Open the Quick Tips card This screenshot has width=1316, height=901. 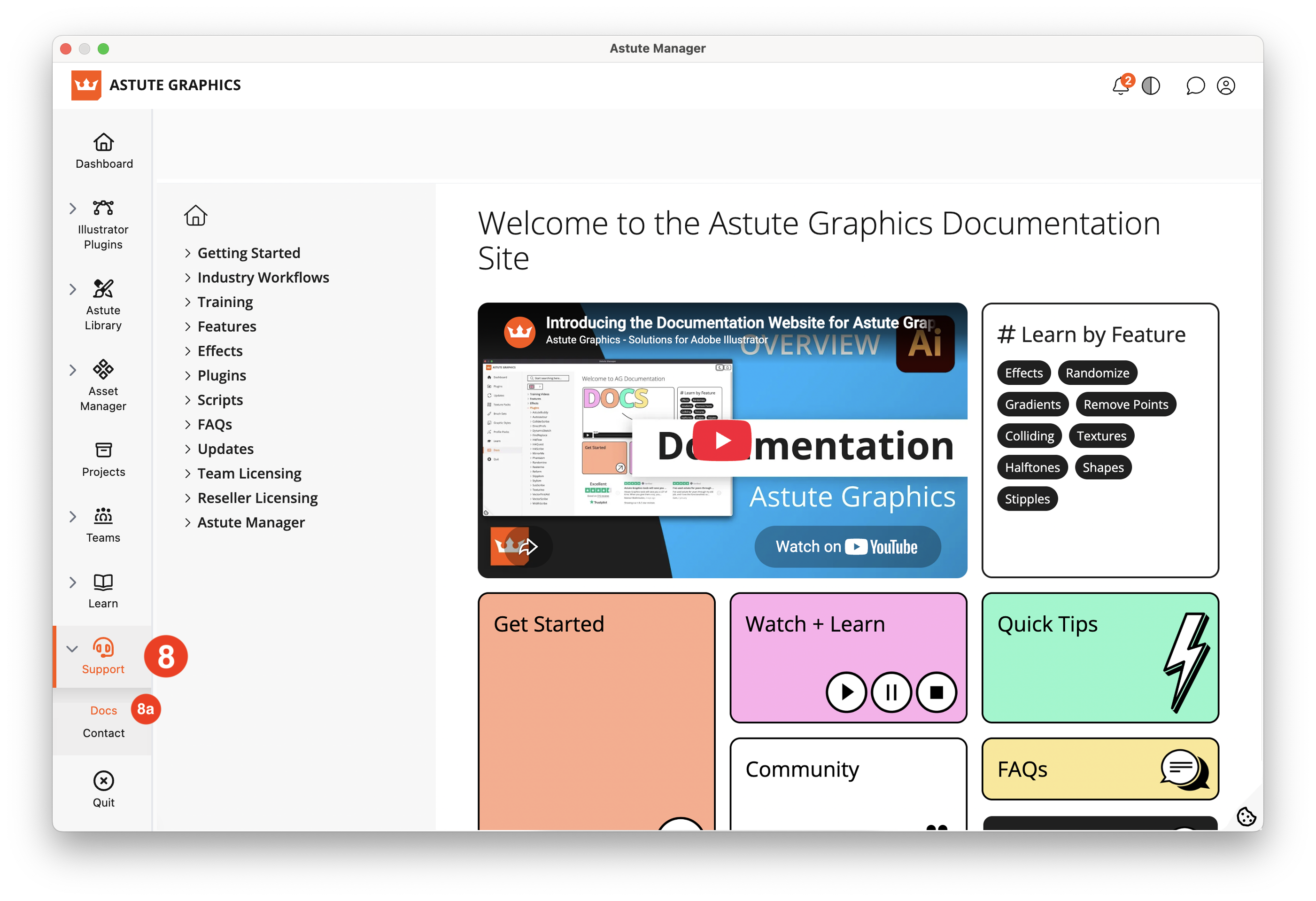point(1099,658)
